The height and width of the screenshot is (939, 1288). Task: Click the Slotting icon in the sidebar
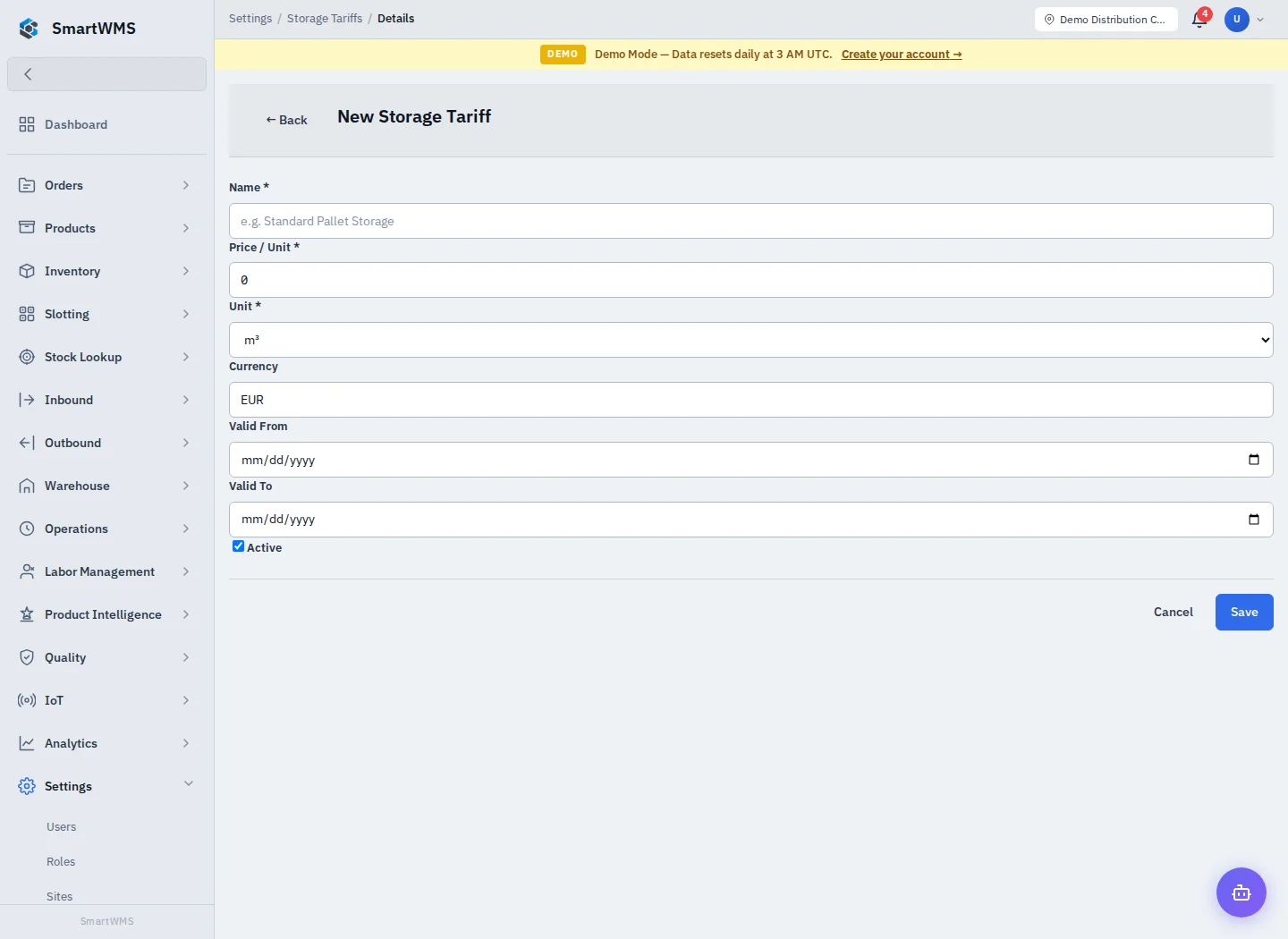click(x=27, y=314)
